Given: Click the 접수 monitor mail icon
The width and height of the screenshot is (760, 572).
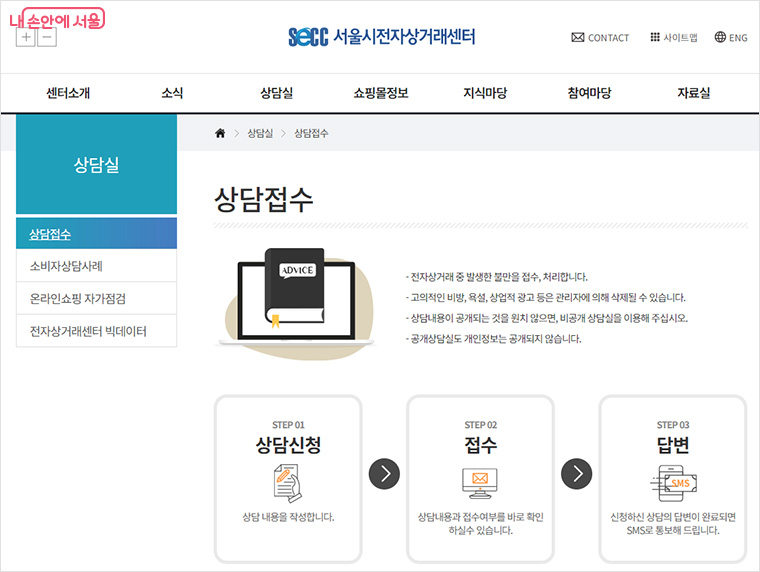Looking at the screenshot, I should pyautogui.click(x=480, y=483).
